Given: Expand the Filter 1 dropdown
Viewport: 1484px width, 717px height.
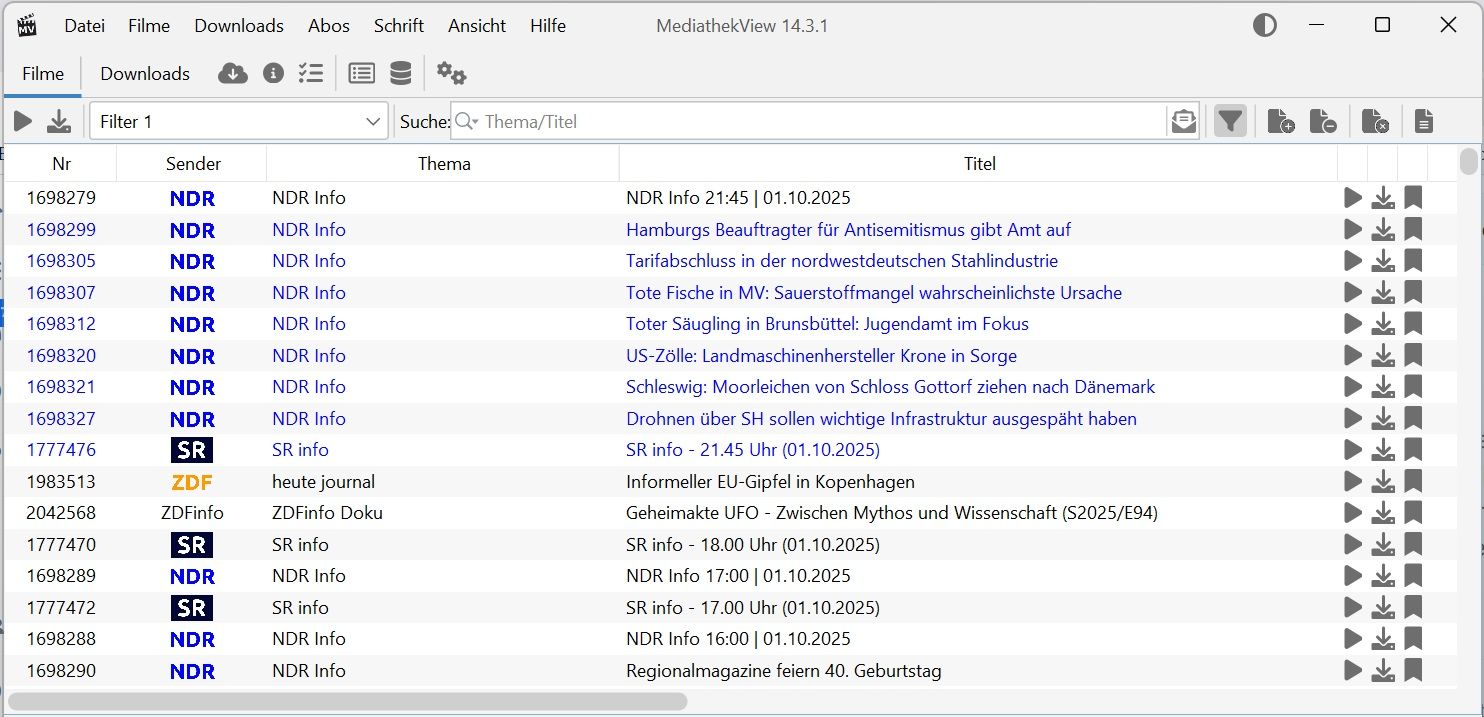Looking at the screenshot, I should pos(374,122).
